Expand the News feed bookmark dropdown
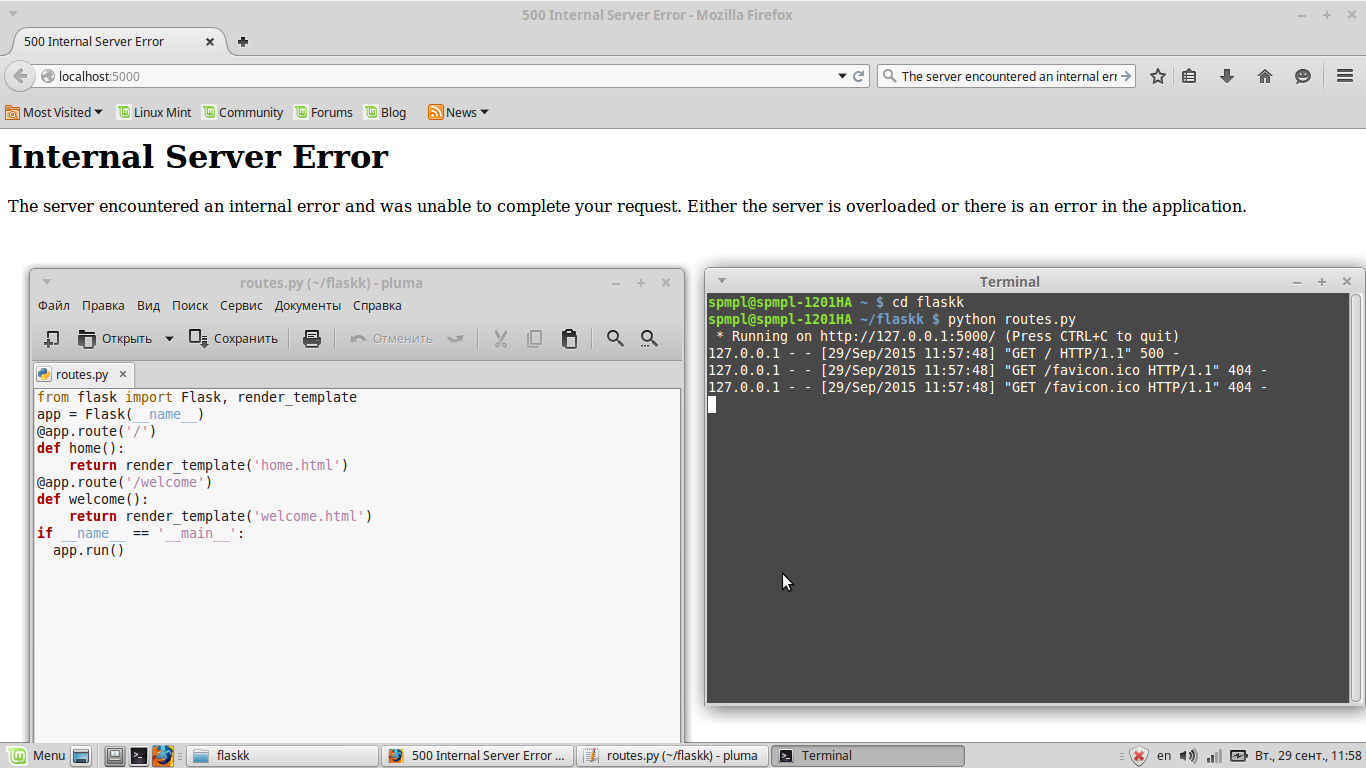 [458, 113]
